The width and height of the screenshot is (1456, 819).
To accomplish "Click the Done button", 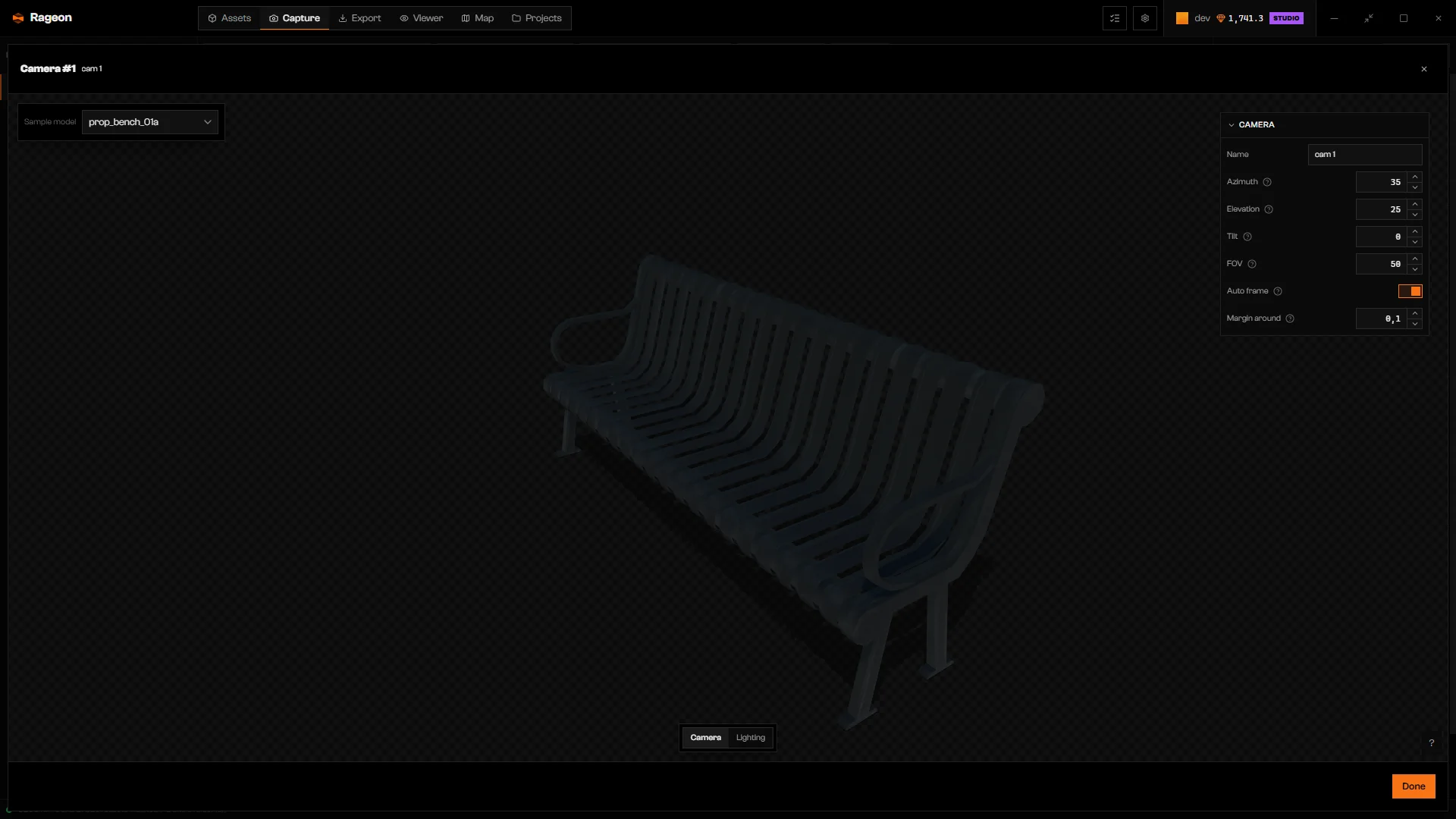I will tap(1414, 786).
